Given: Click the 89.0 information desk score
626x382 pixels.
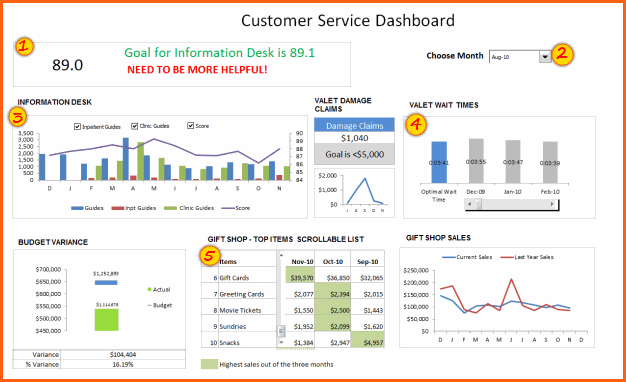Looking at the screenshot, I should click(x=67, y=65).
